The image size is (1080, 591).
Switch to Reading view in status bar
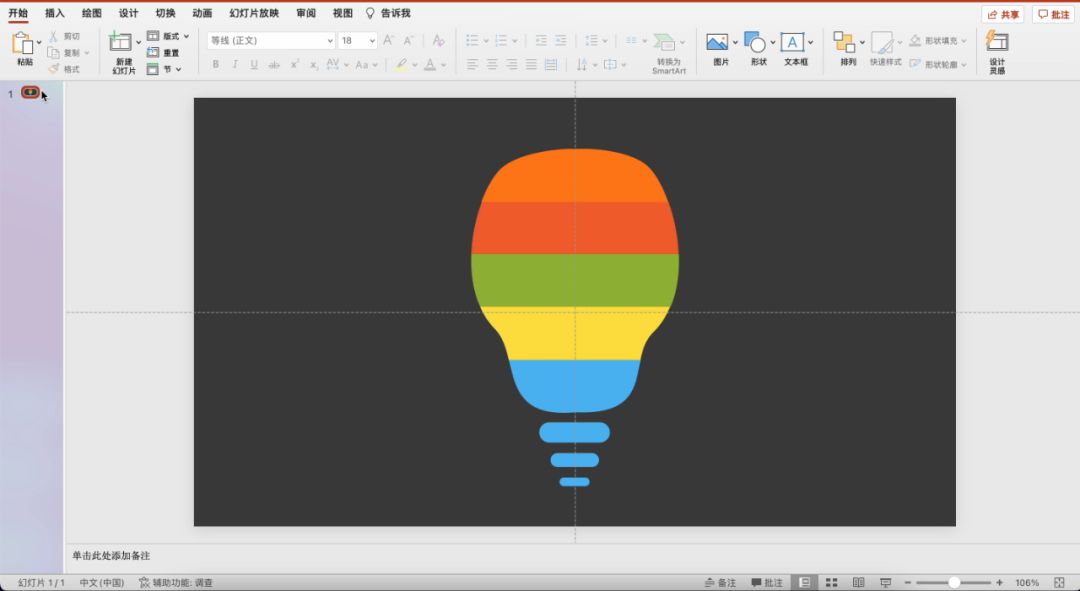[858, 583]
